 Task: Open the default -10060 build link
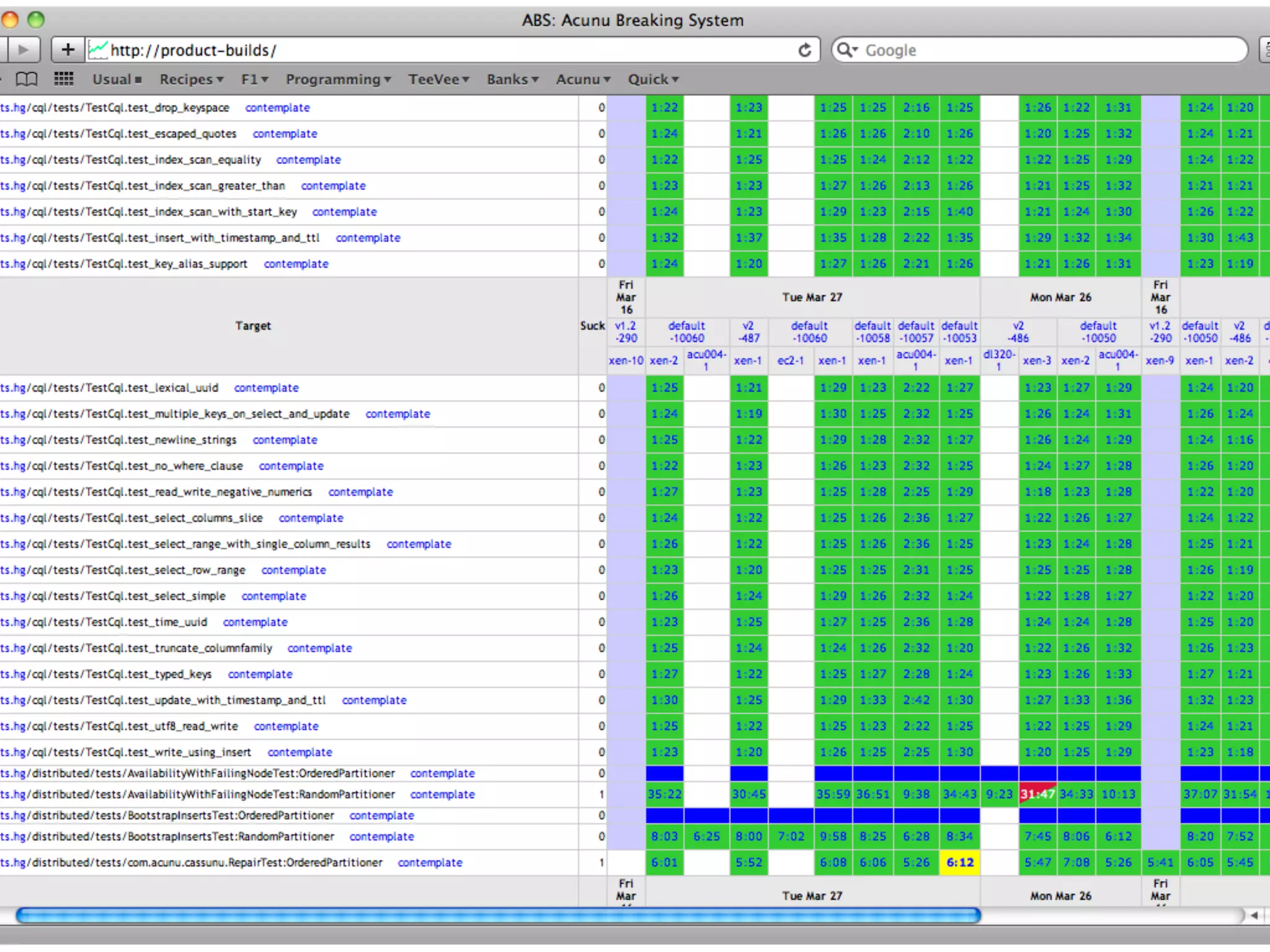(686, 332)
